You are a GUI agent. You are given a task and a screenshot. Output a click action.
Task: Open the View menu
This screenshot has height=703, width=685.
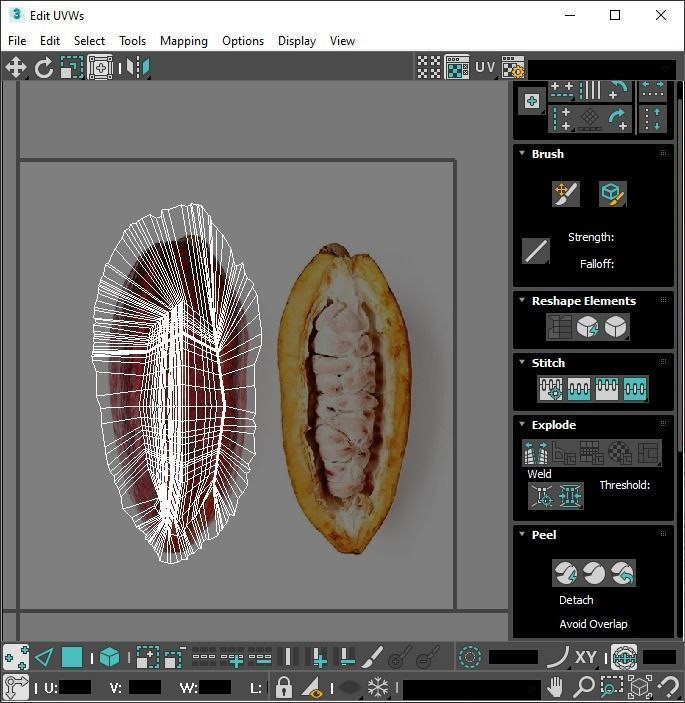342,41
